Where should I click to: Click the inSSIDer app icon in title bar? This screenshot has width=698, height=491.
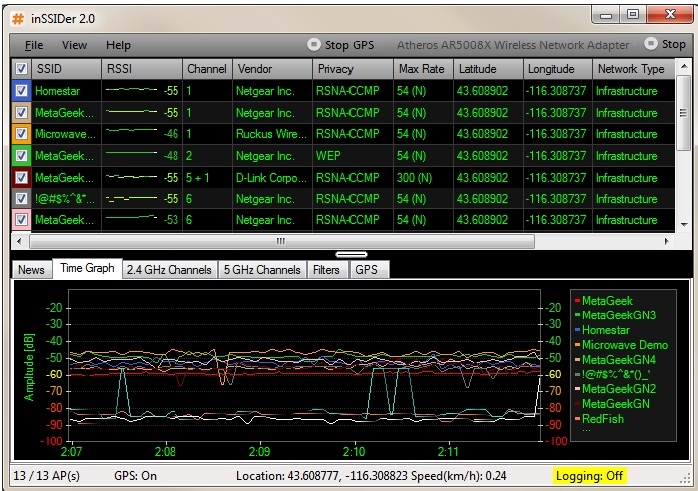[18, 17]
